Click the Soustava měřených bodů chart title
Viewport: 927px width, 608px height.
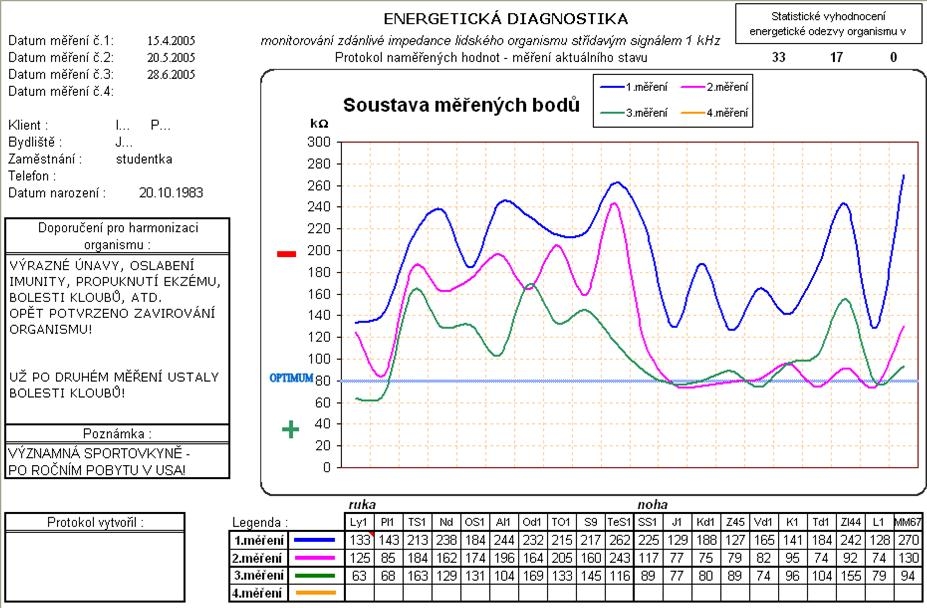click(x=461, y=104)
